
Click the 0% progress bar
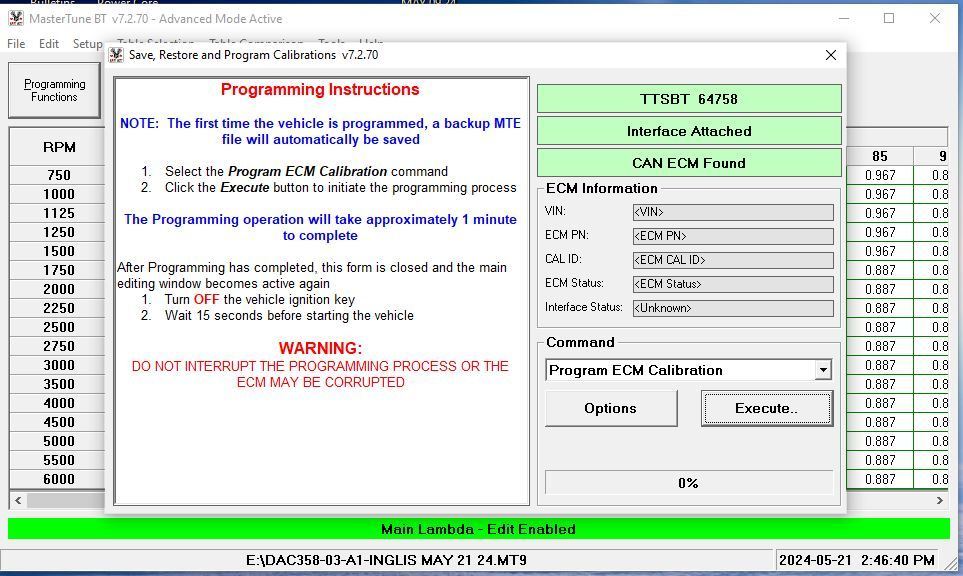coord(688,483)
